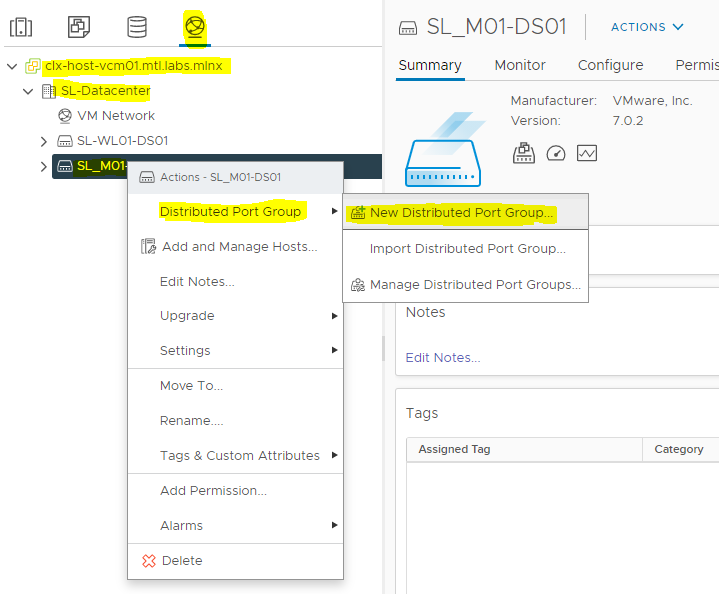The width and height of the screenshot is (719, 594).
Task: Click the context menu header Actions - SL_M01-DS01
Action: pos(235,178)
